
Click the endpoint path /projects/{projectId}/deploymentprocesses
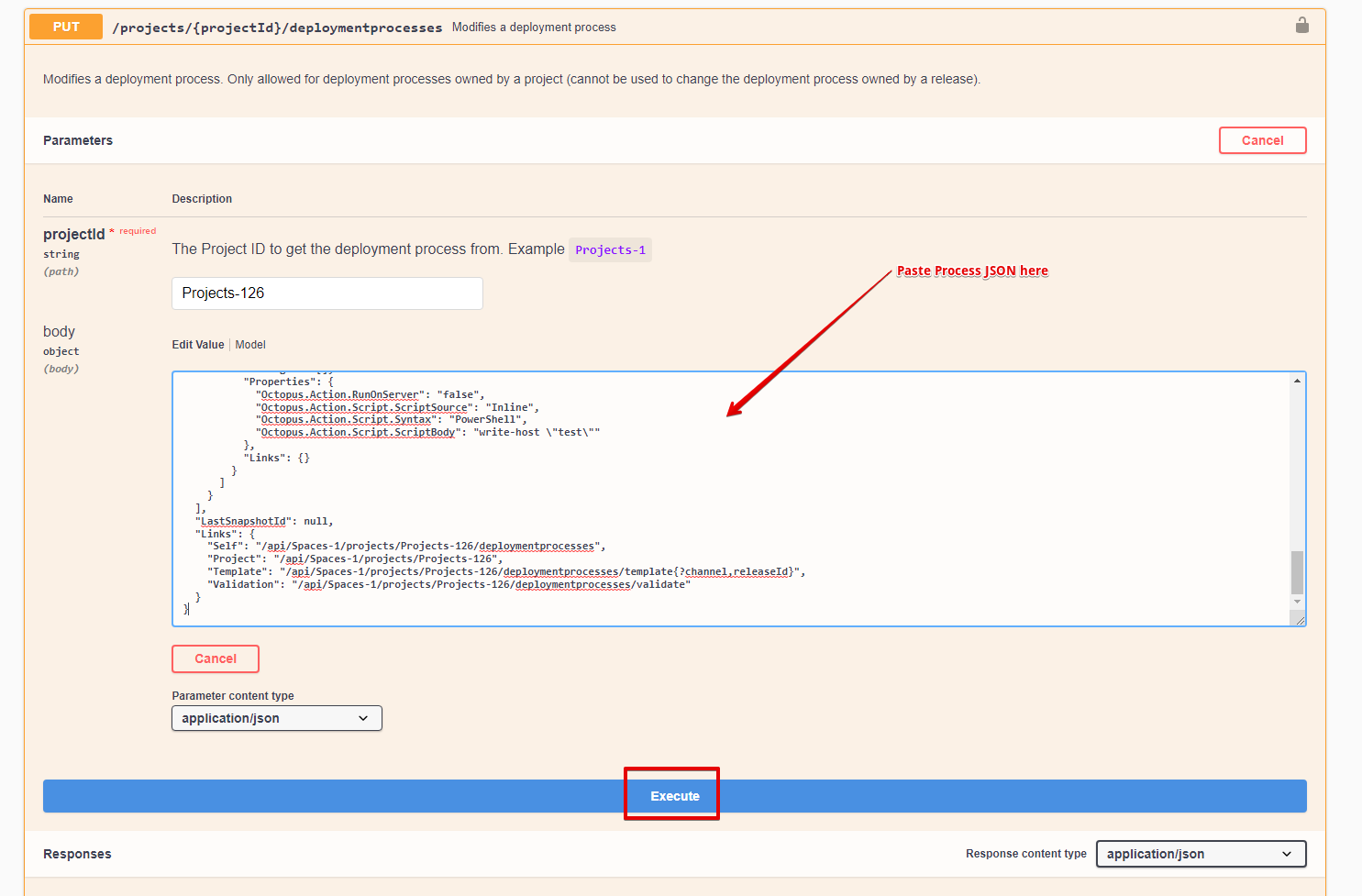point(275,27)
